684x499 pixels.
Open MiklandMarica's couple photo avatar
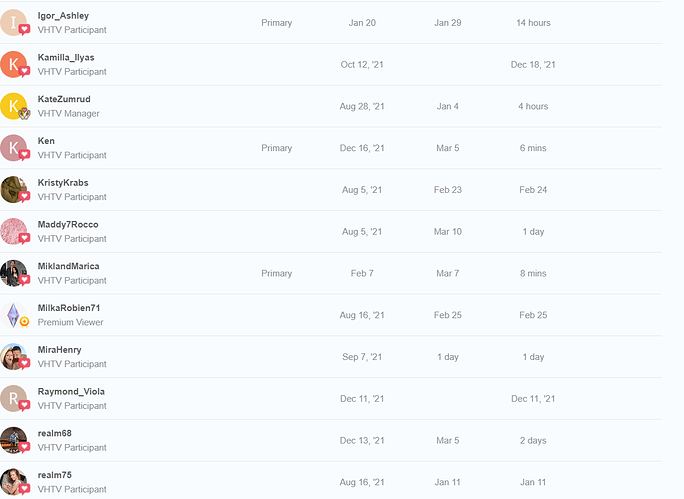coord(14,273)
